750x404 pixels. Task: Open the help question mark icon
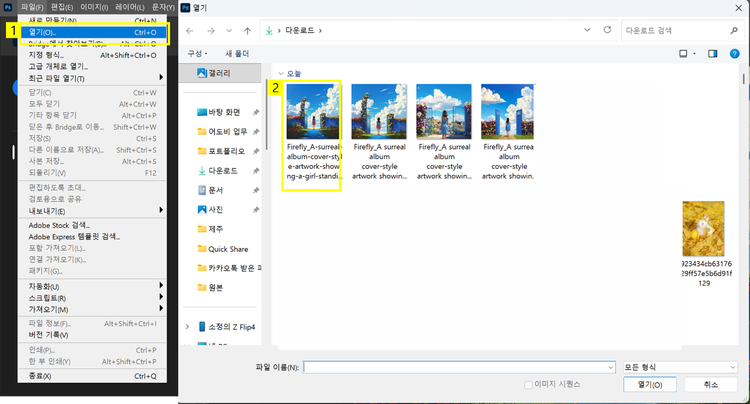click(735, 54)
